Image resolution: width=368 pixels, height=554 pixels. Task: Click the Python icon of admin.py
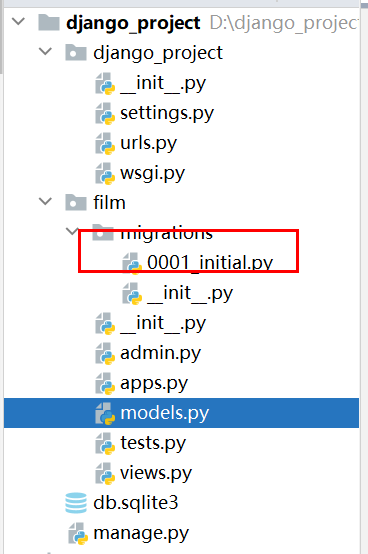coord(105,353)
